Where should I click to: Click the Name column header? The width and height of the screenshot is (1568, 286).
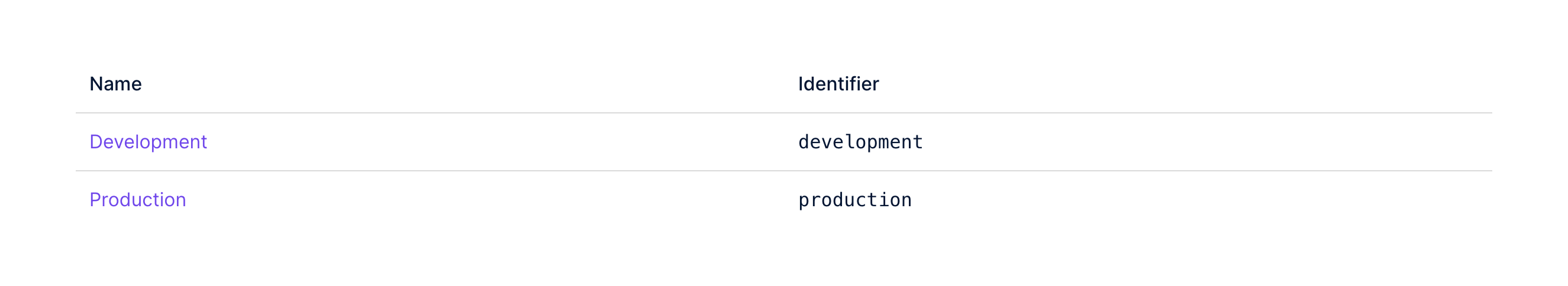coord(115,84)
